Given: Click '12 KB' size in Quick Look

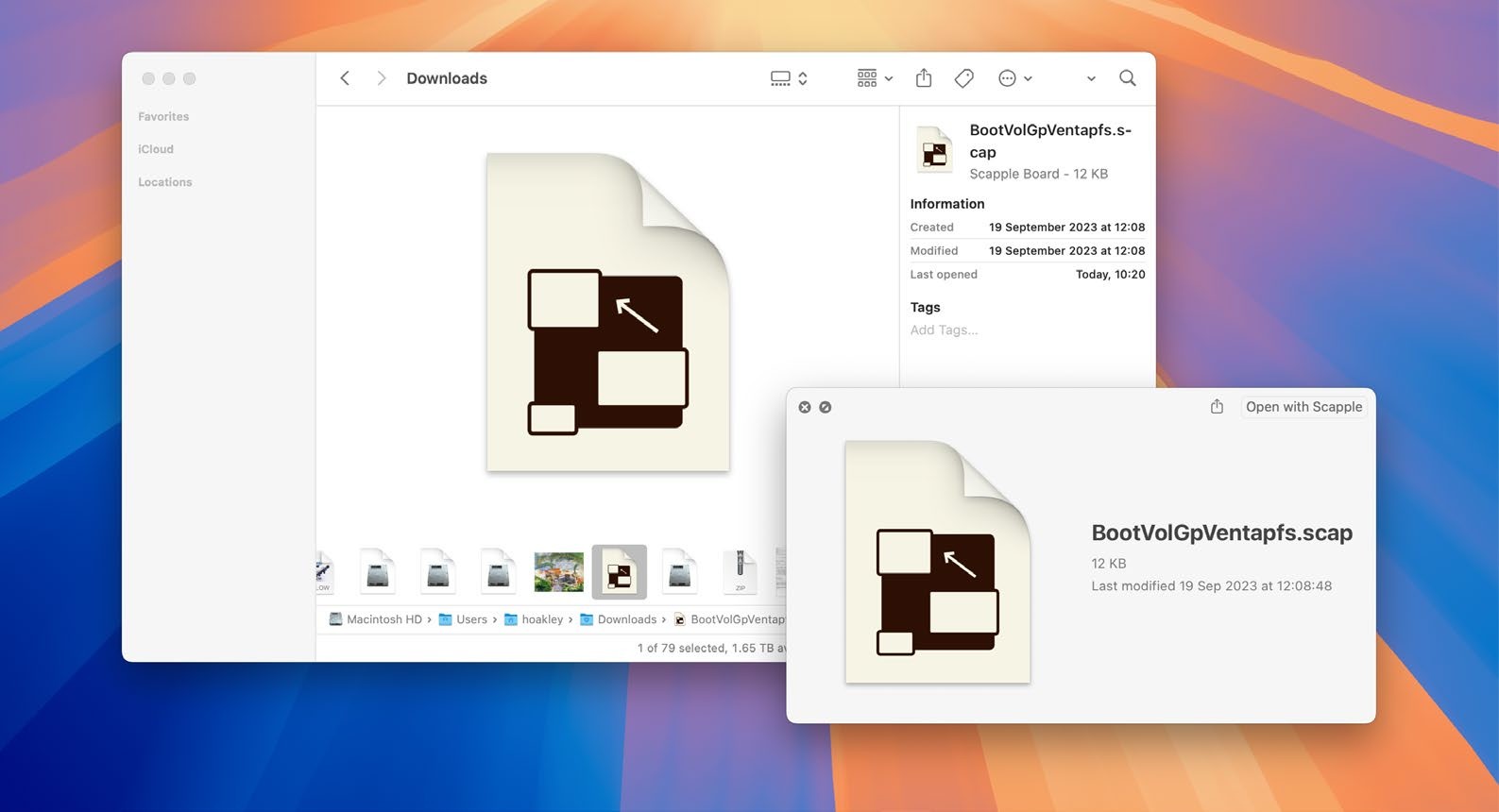Looking at the screenshot, I should (1109, 564).
